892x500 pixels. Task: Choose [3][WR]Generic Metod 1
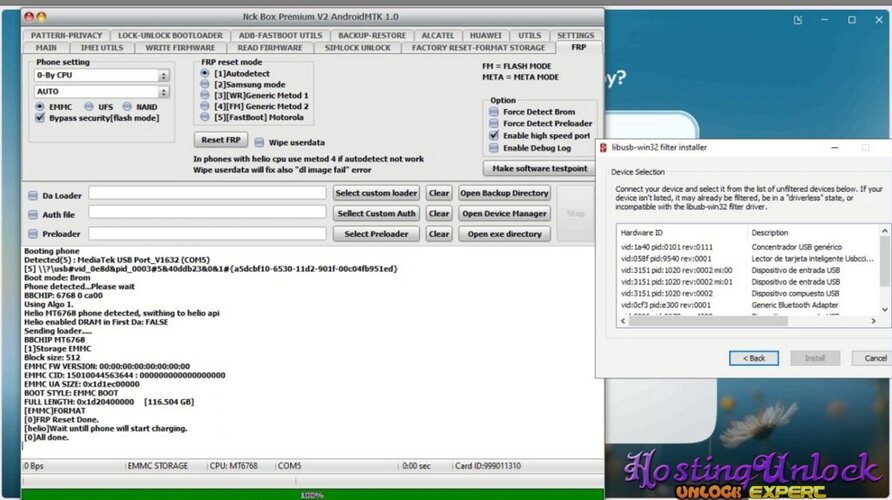pos(205,95)
